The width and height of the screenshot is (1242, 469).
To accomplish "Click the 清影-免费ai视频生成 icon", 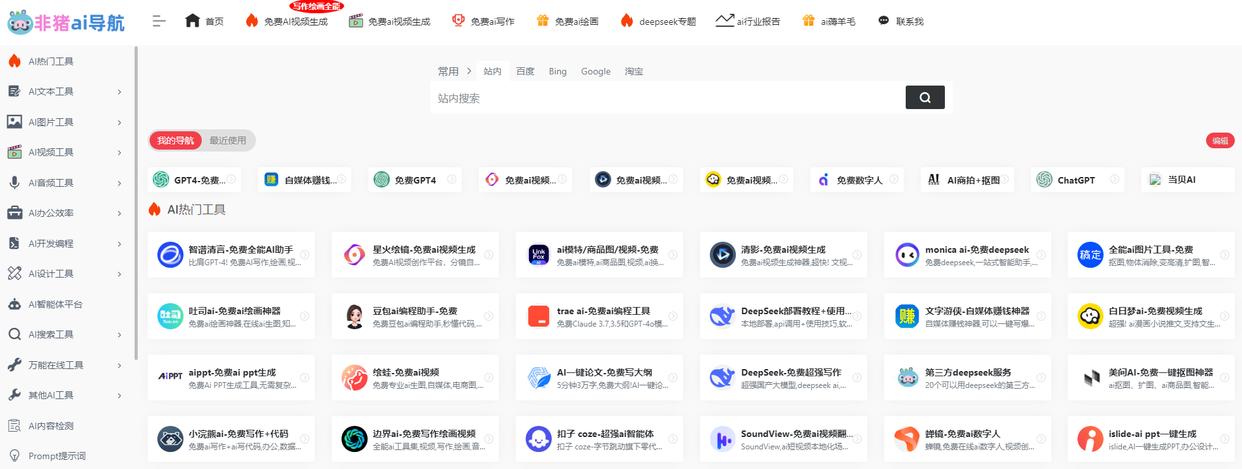I will coord(723,255).
